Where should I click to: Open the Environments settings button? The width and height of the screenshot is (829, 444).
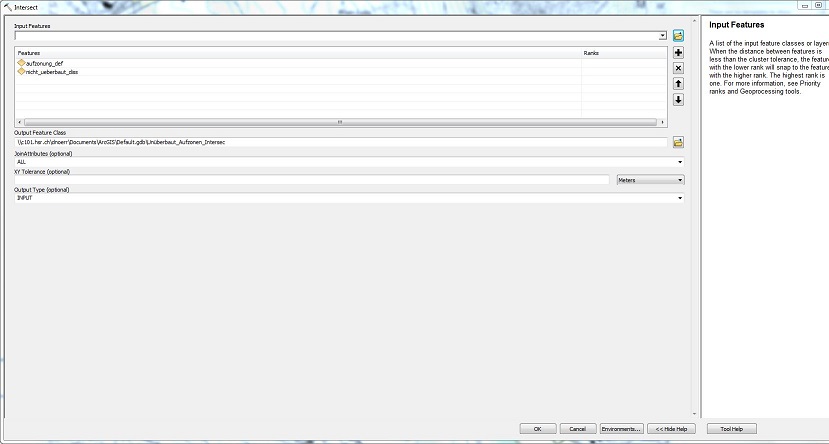point(621,429)
